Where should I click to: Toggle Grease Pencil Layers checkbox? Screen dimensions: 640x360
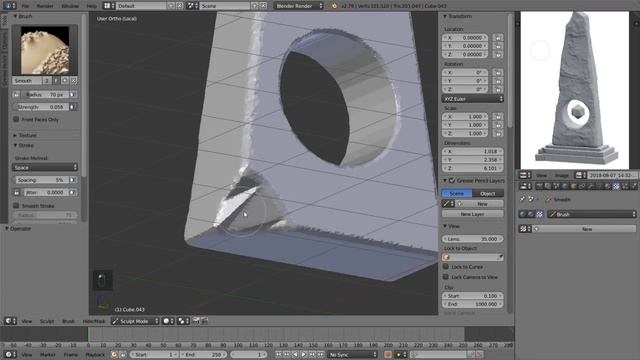[452, 180]
